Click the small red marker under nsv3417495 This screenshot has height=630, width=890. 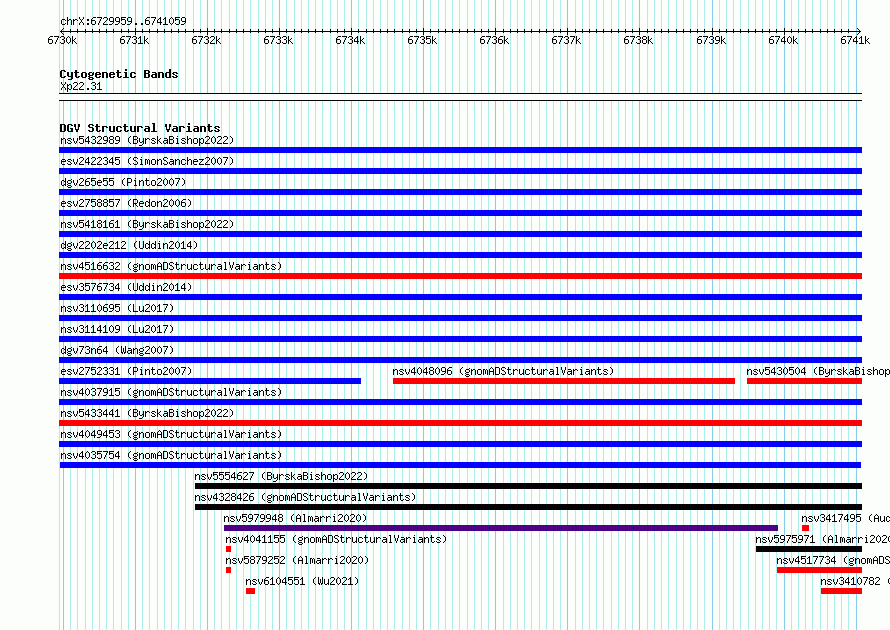(805, 528)
